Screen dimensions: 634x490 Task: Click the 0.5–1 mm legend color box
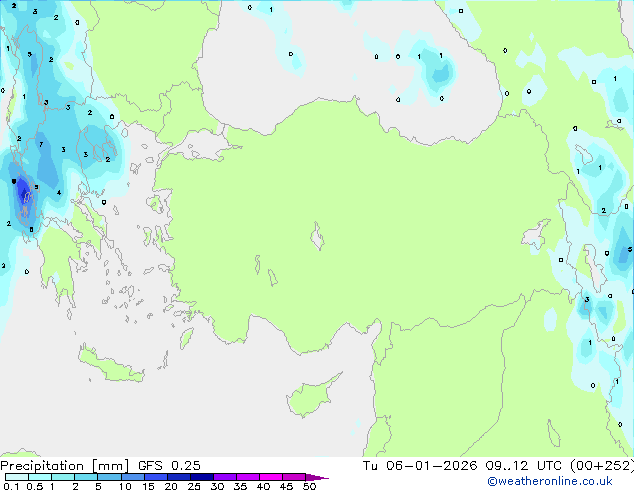coord(40,477)
